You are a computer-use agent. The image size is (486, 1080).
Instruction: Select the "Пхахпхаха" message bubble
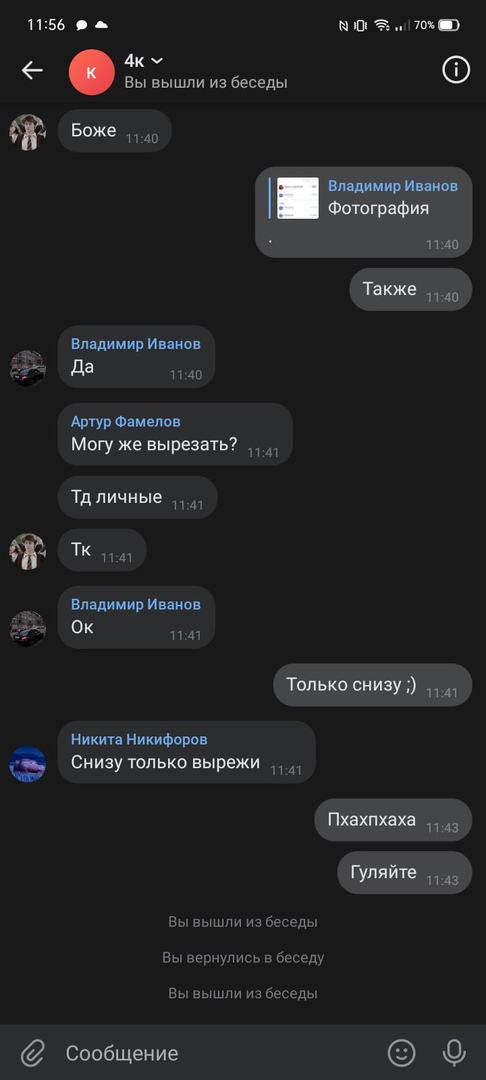tap(393, 820)
